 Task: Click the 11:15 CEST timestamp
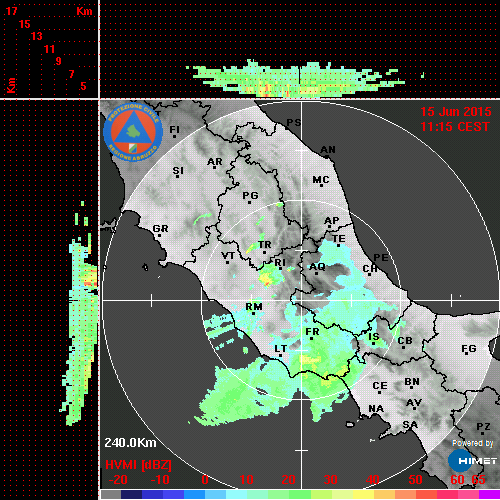coord(455,127)
